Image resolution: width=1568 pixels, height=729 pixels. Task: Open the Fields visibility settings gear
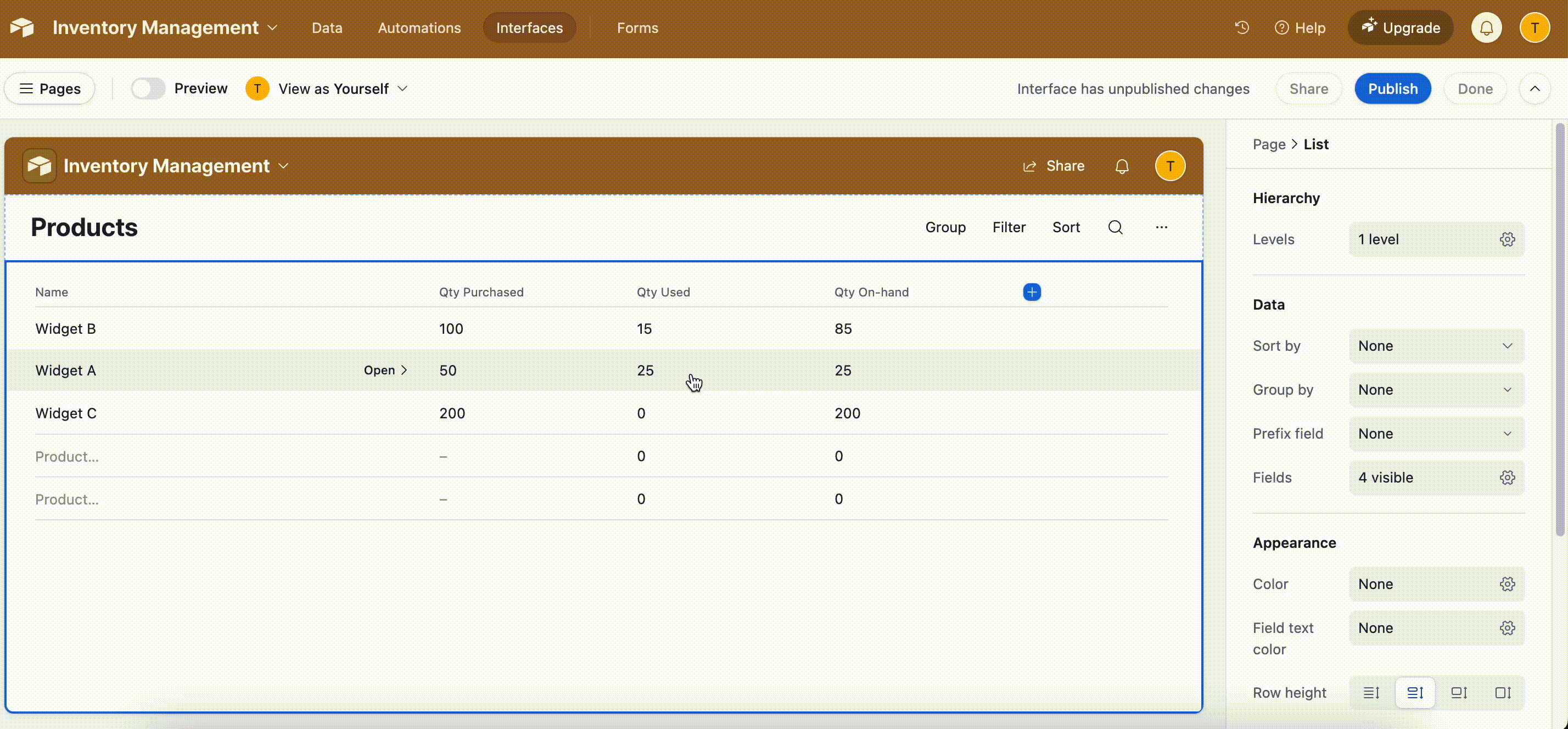pyautogui.click(x=1508, y=477)
